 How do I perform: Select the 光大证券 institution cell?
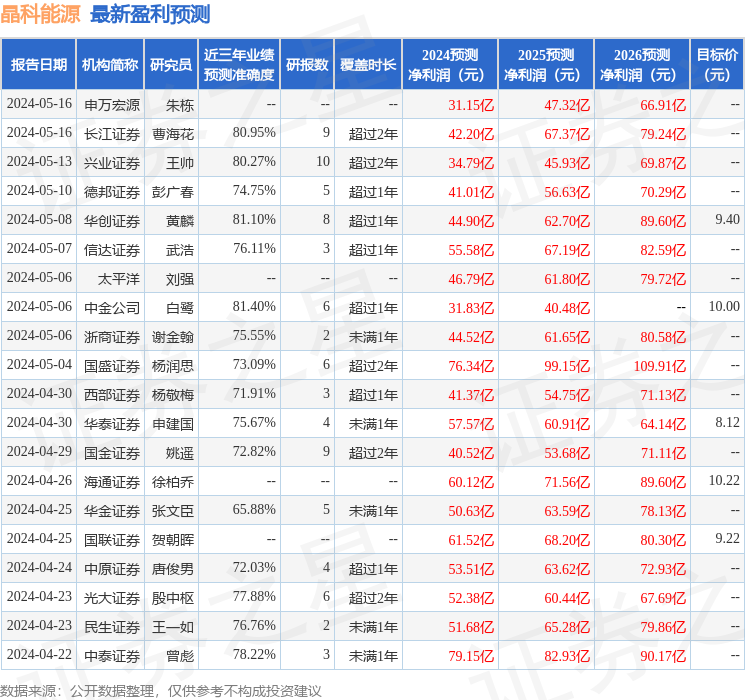(112, 598)
